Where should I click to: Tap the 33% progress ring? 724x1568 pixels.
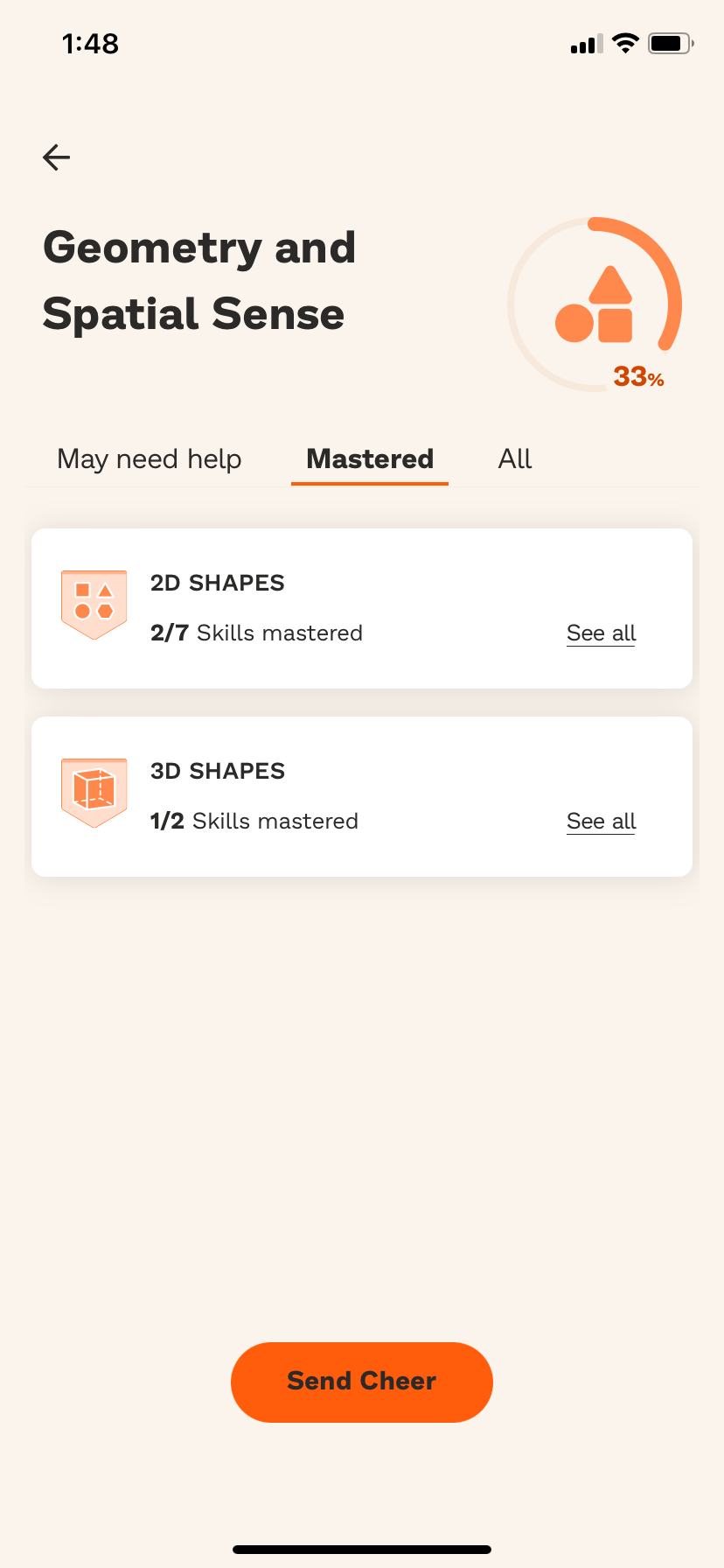coord(595,304)
